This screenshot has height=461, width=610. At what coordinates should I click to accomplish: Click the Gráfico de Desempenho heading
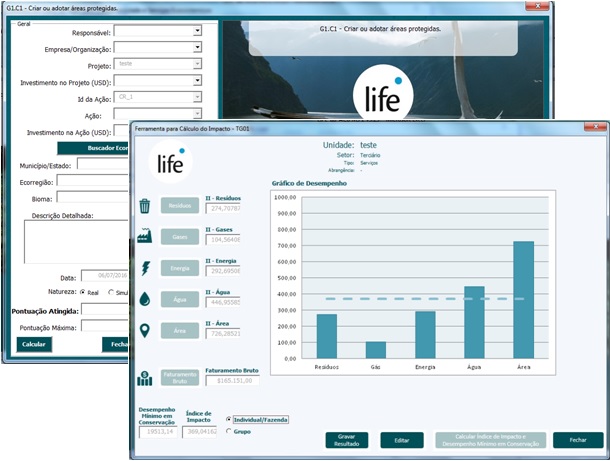click(309, 183)
